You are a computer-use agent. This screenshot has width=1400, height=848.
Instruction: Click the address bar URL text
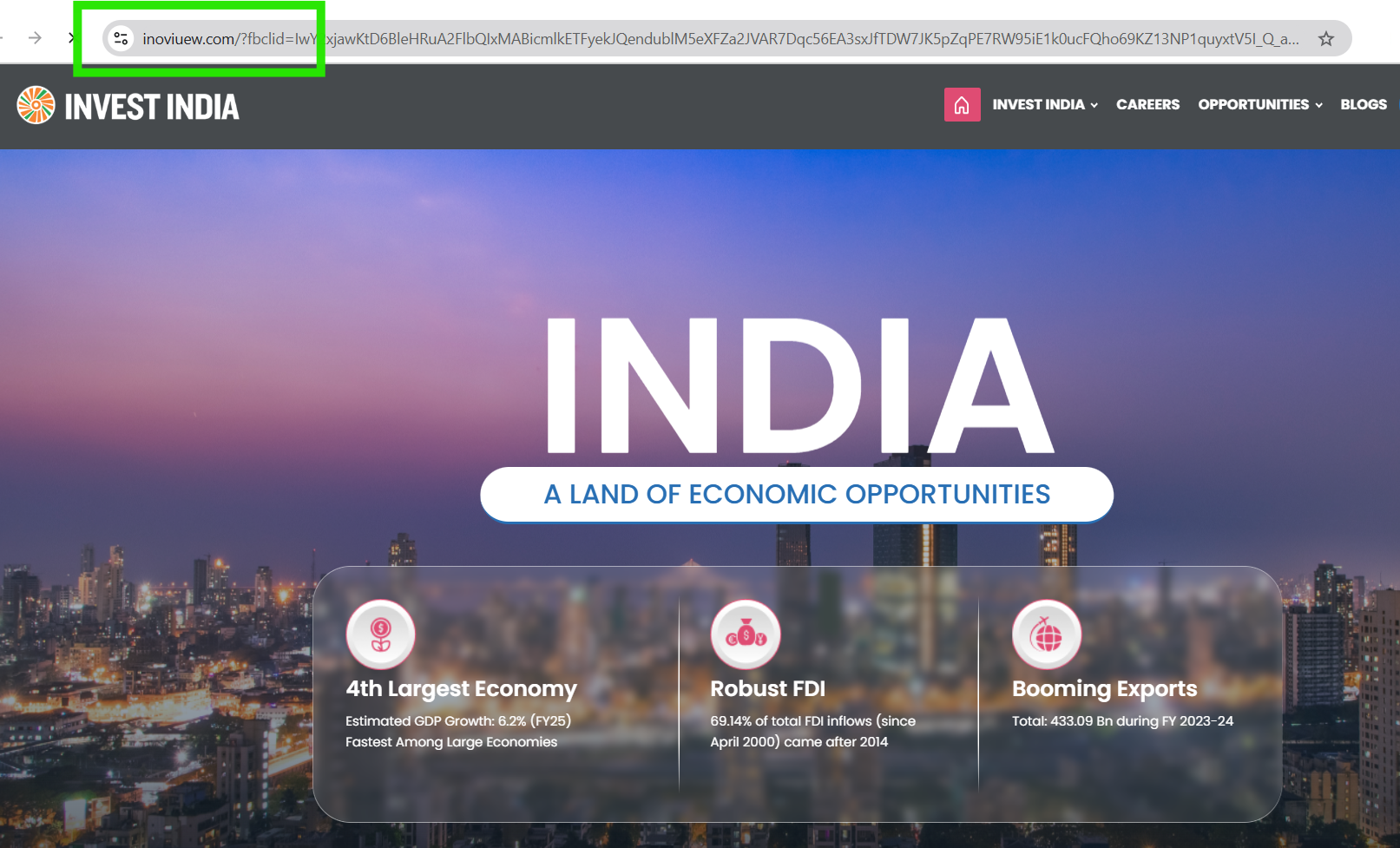720,39
